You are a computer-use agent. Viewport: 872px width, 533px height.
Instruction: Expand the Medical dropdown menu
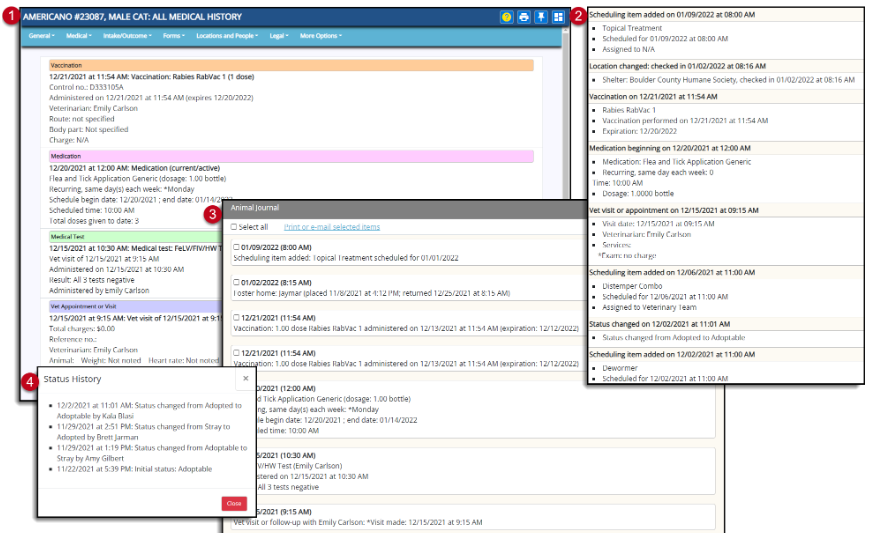pos(79,36)
